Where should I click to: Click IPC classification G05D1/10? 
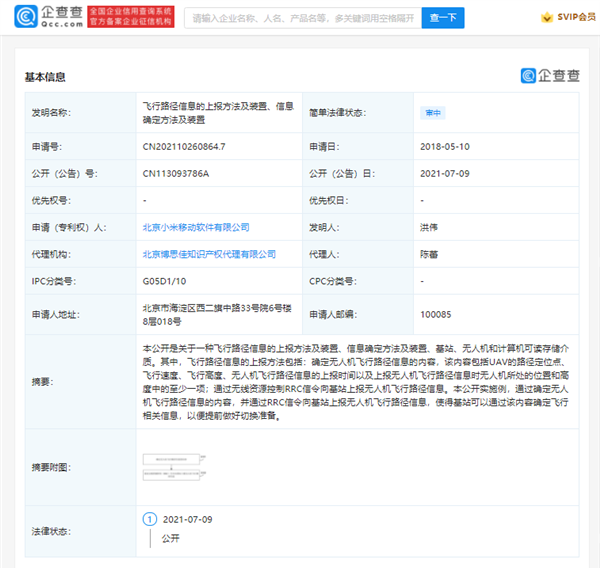click(165, 282)
